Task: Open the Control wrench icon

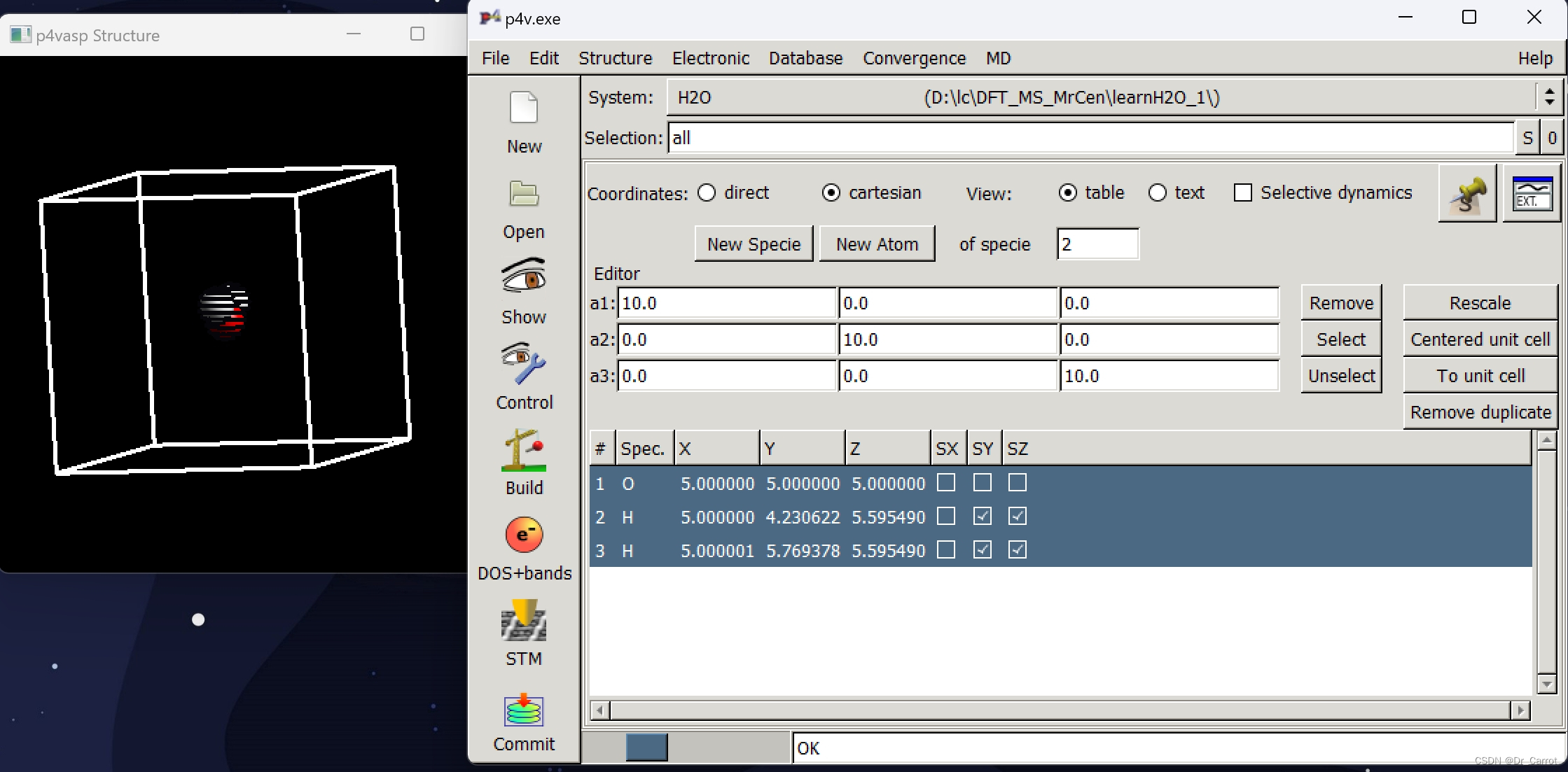Action: tap(523, 363)
